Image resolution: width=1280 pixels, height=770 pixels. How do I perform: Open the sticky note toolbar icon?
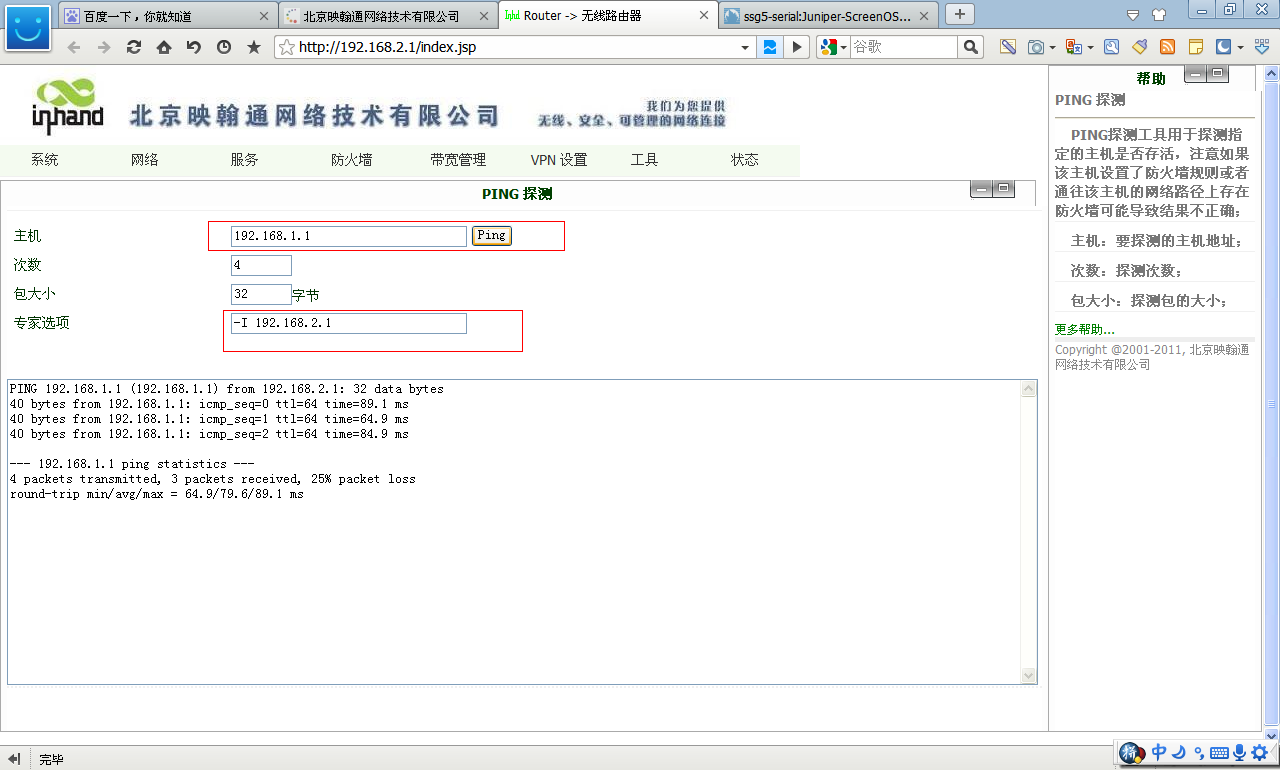tap(1195, 47)
